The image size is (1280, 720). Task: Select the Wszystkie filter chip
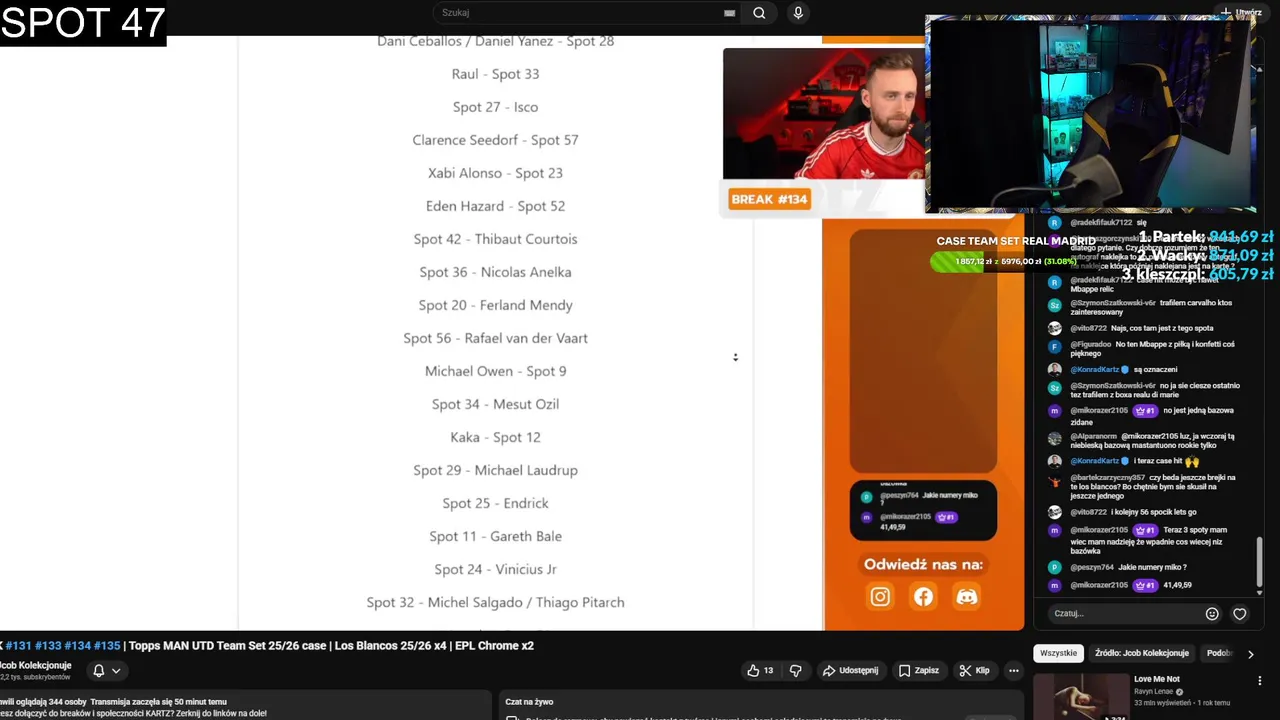(x=1058, y=653)
